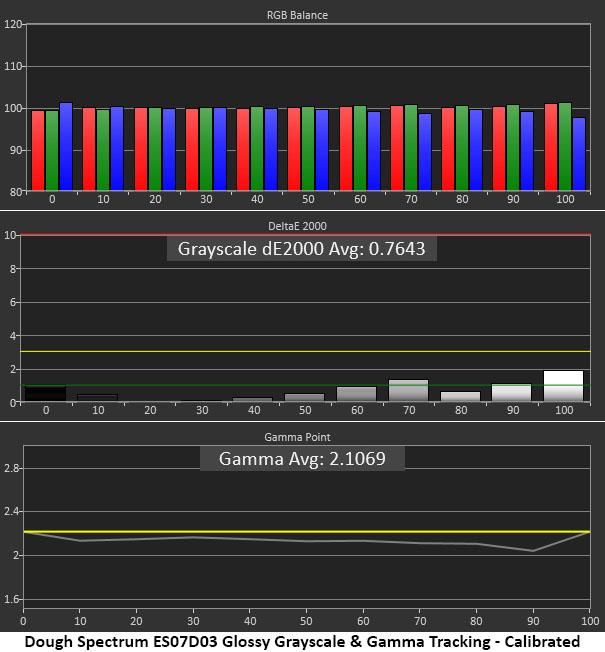
Task: Select the DeltaE bar at 90
Action: tap(511, 393)
